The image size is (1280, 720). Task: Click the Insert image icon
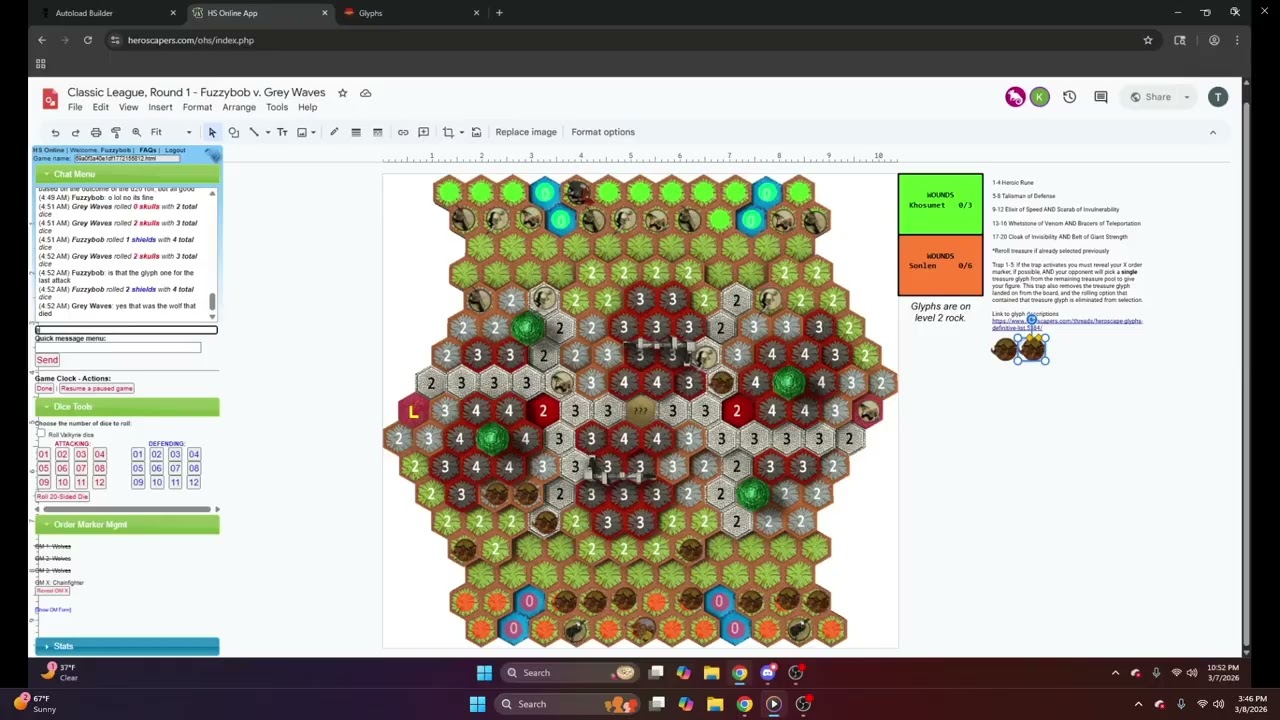301,132
